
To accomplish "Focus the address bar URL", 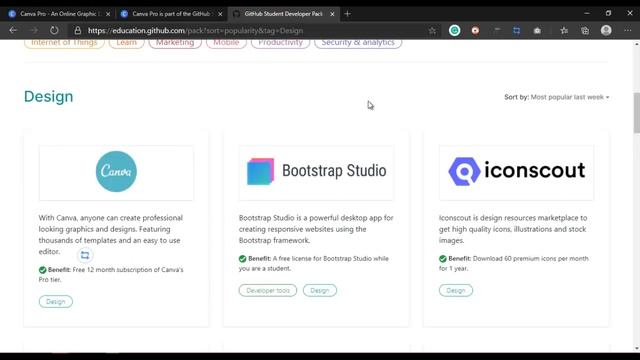I will (195, 31).
